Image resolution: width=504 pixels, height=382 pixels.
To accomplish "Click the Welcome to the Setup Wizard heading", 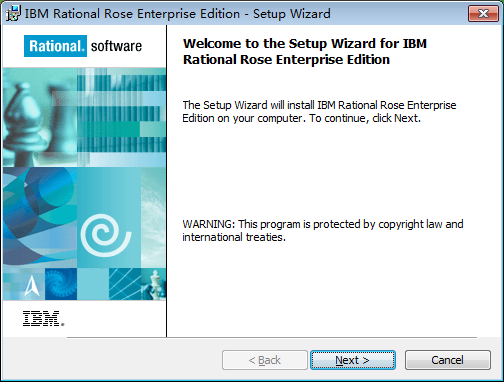I will (305, 52).
